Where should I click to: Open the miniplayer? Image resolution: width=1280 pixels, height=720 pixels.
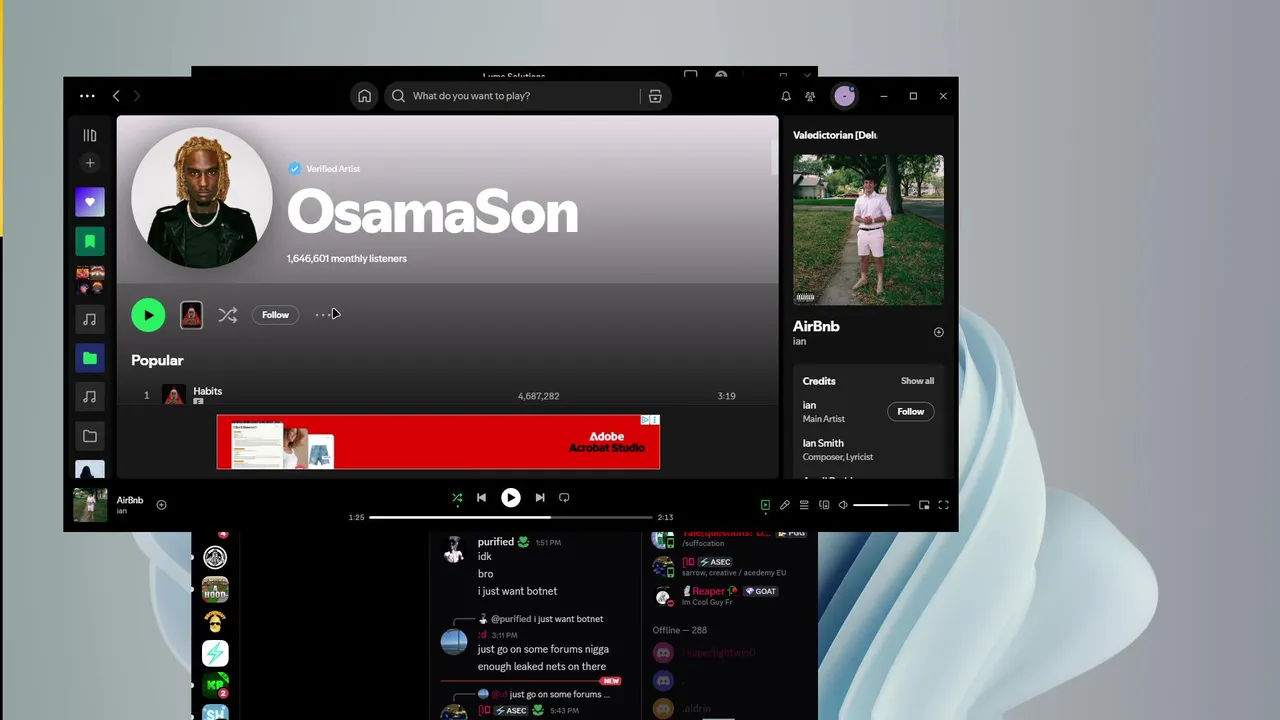pos(924,505)
